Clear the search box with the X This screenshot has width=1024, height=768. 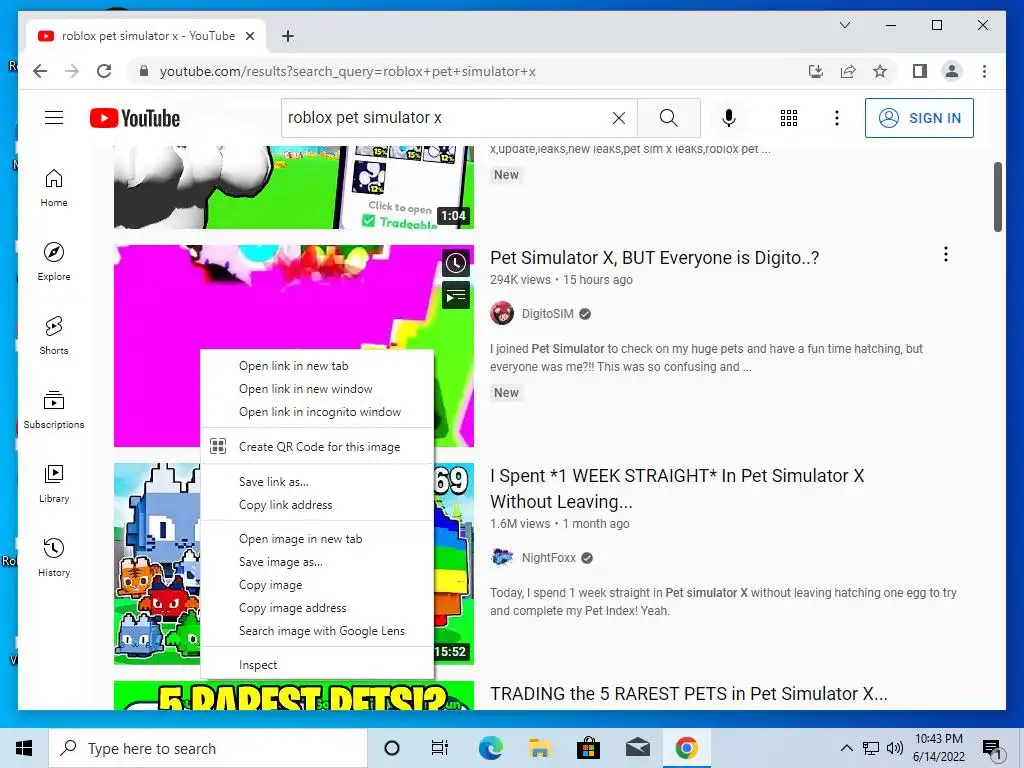click(618, 118)
